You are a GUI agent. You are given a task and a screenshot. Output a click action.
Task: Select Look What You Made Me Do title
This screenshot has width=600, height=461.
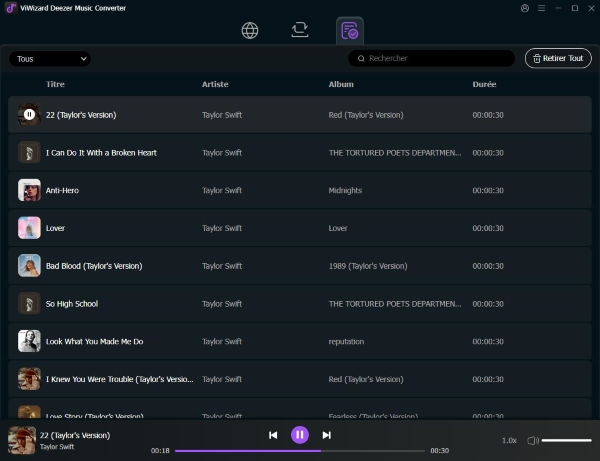95,342
